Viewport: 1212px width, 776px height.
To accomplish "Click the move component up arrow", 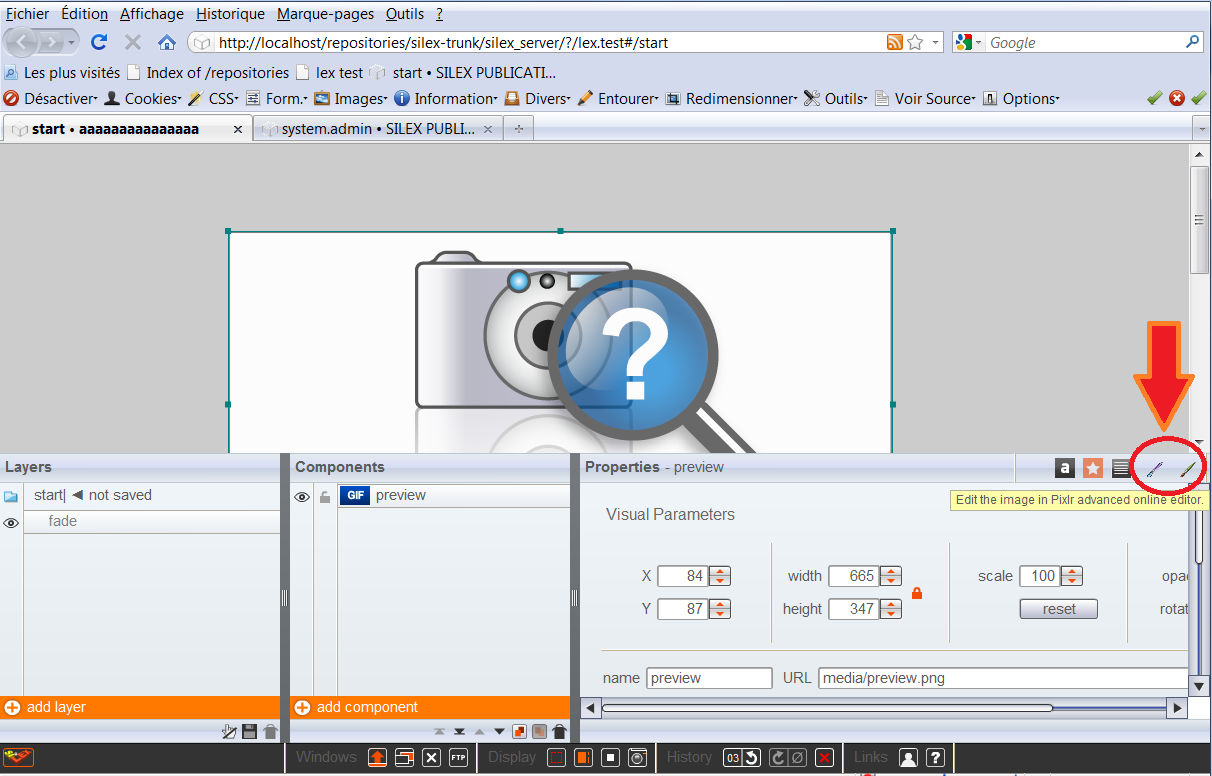I will [x=479, y=732].
